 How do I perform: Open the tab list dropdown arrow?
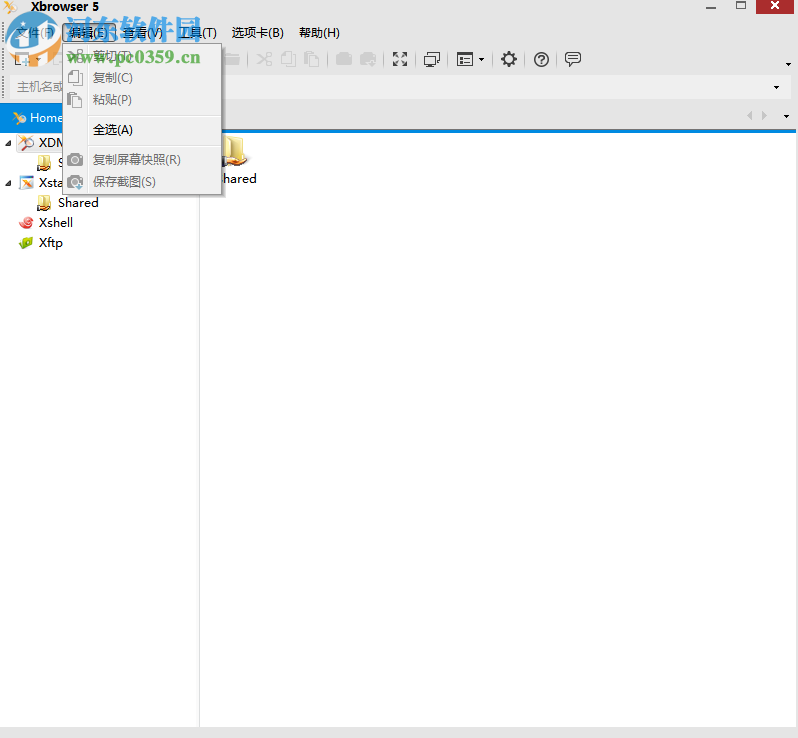(x=786, y=117)
